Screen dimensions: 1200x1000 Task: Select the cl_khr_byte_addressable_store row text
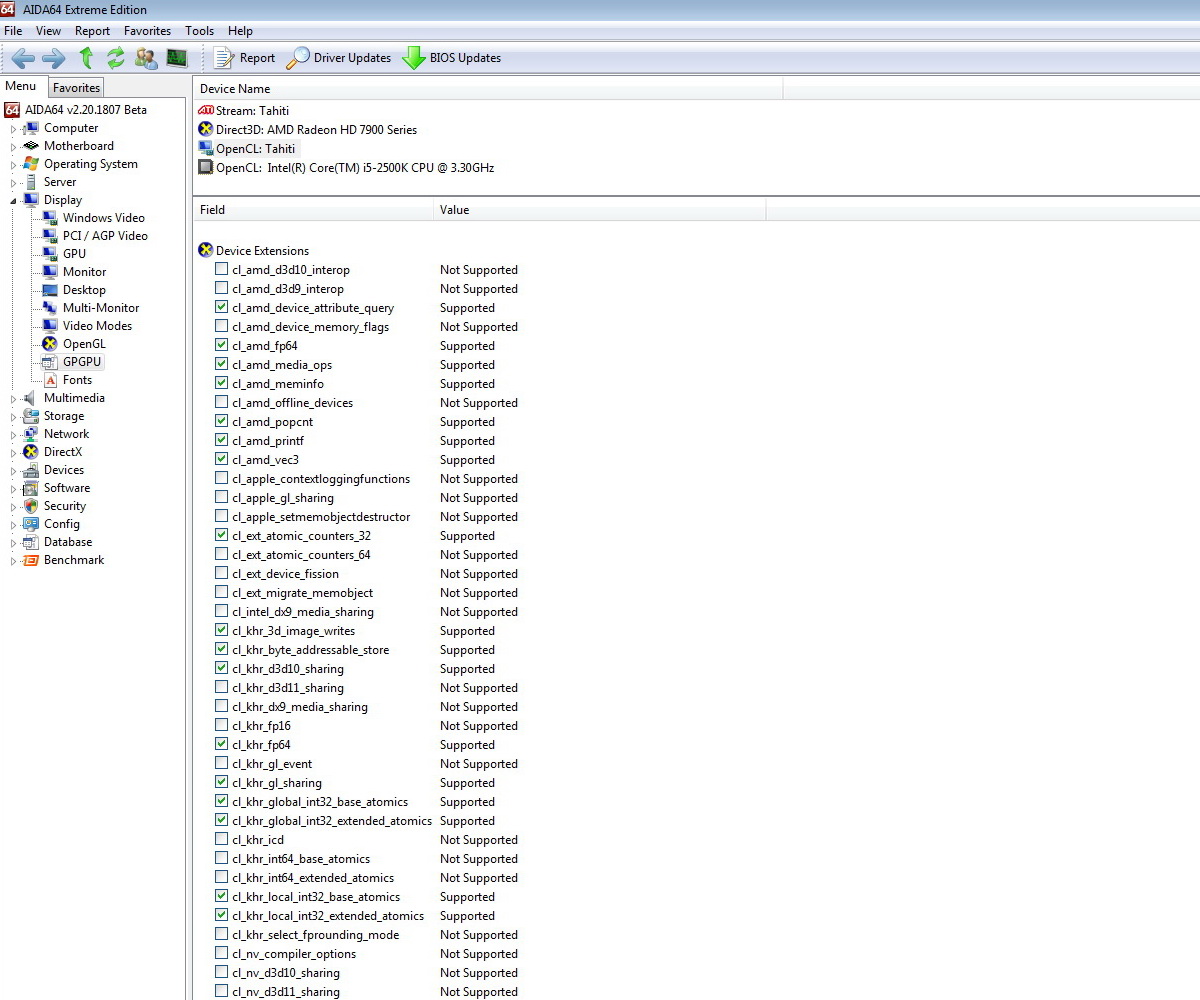click(x=311, y=650)
